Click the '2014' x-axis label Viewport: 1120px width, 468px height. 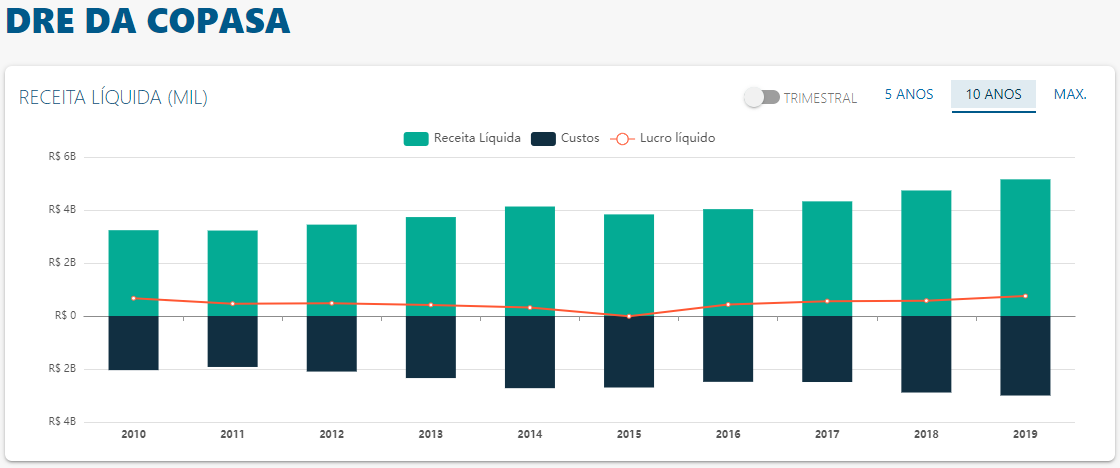[530, 434]
